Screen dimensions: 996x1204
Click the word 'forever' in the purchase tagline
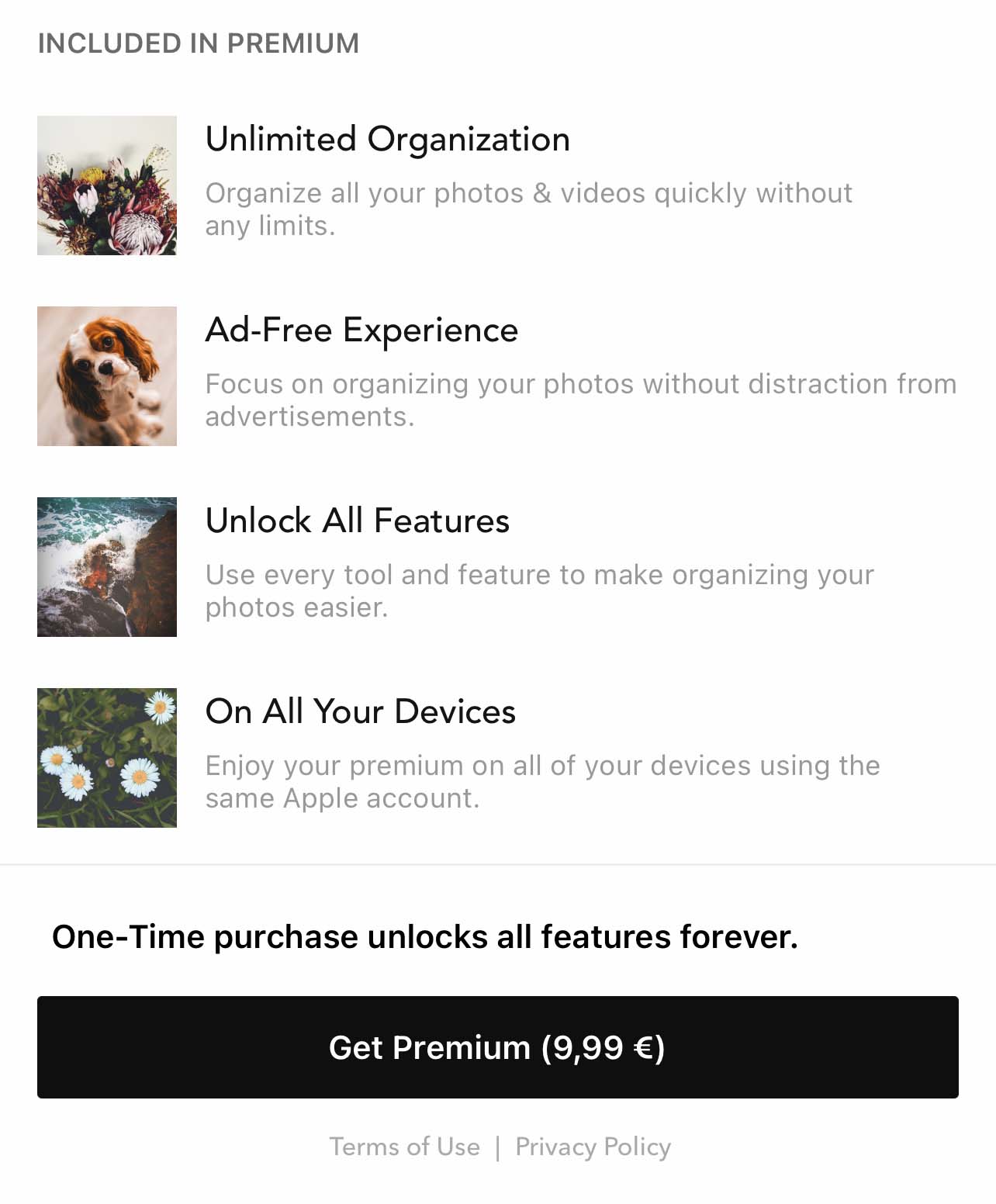(x=738, y=936)
